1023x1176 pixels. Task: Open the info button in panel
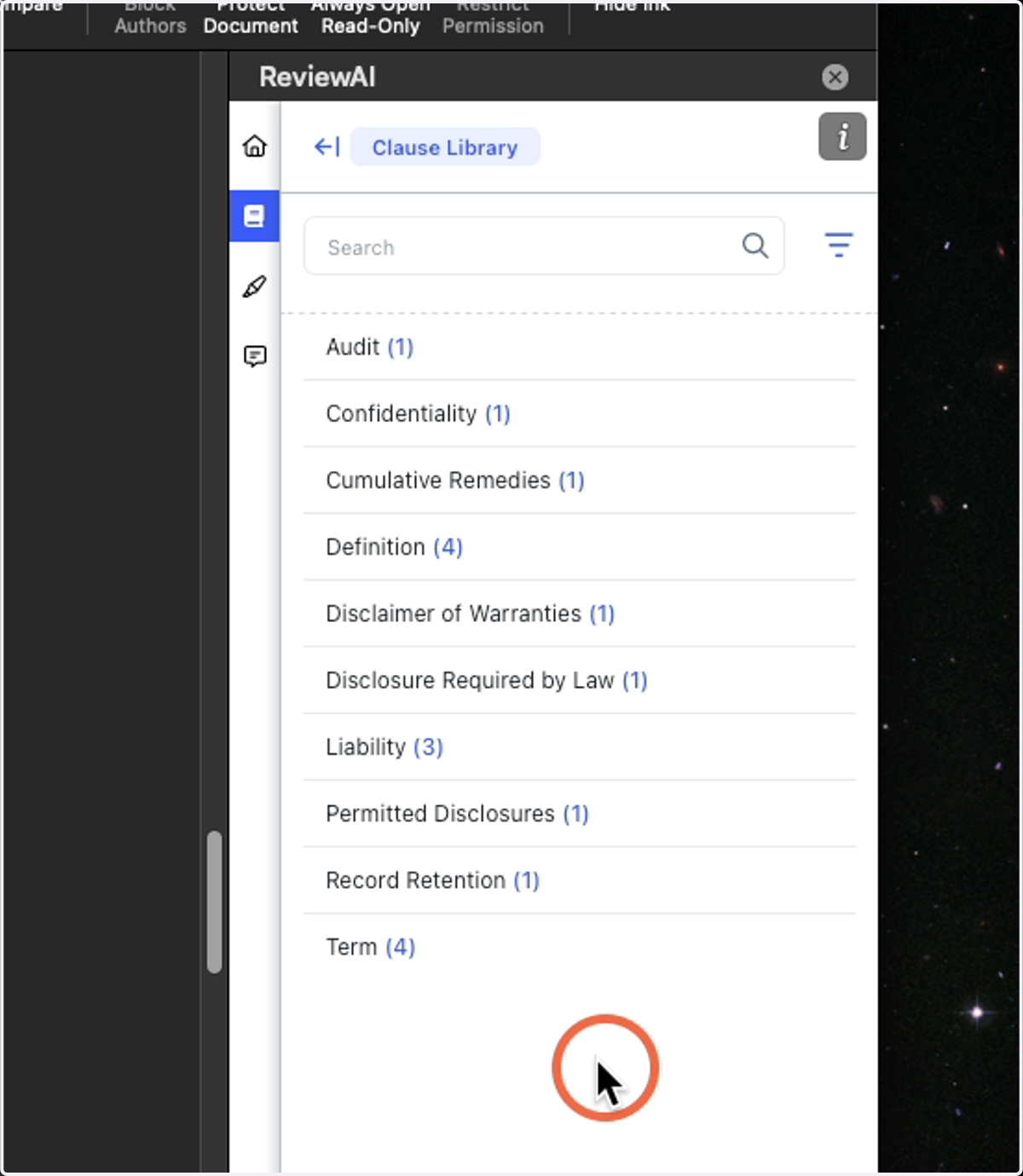(x=842, y=136)
